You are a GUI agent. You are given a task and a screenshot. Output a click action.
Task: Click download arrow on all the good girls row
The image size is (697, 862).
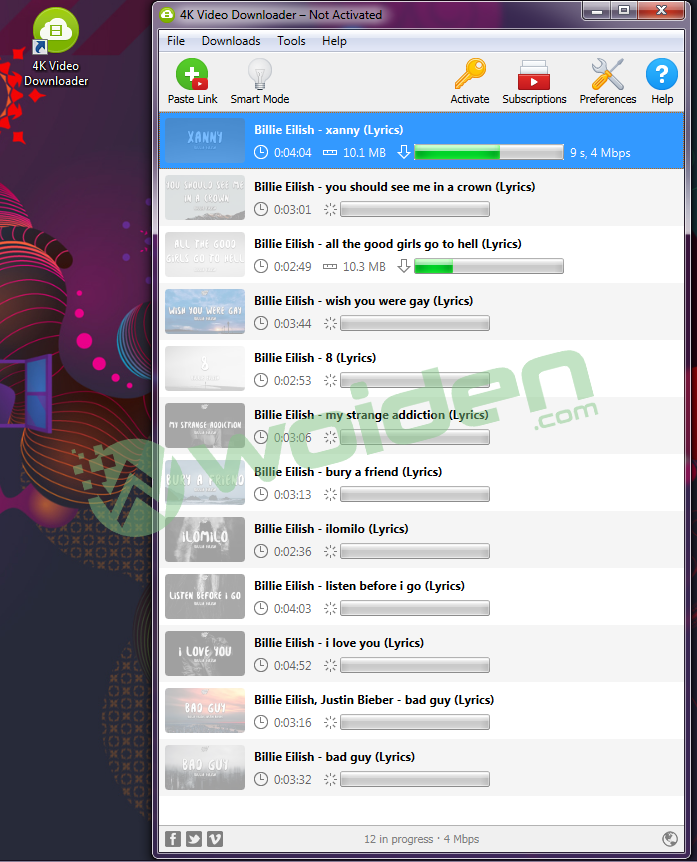coord(404,266)
